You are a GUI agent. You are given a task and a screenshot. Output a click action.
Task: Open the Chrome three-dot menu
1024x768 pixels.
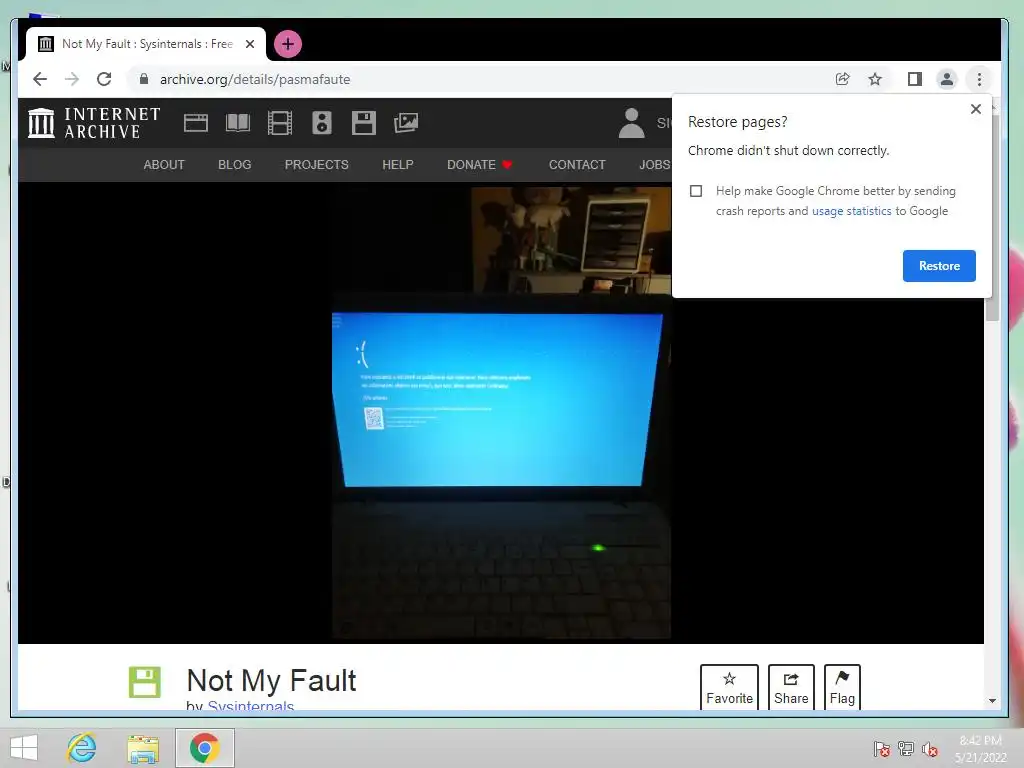979,79
